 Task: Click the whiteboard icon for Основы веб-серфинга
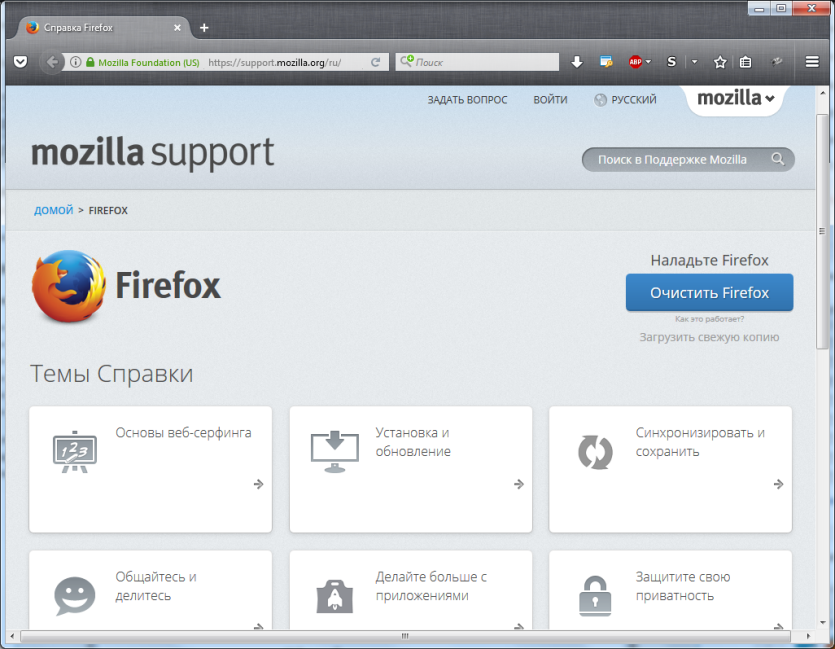click(75, 451)
